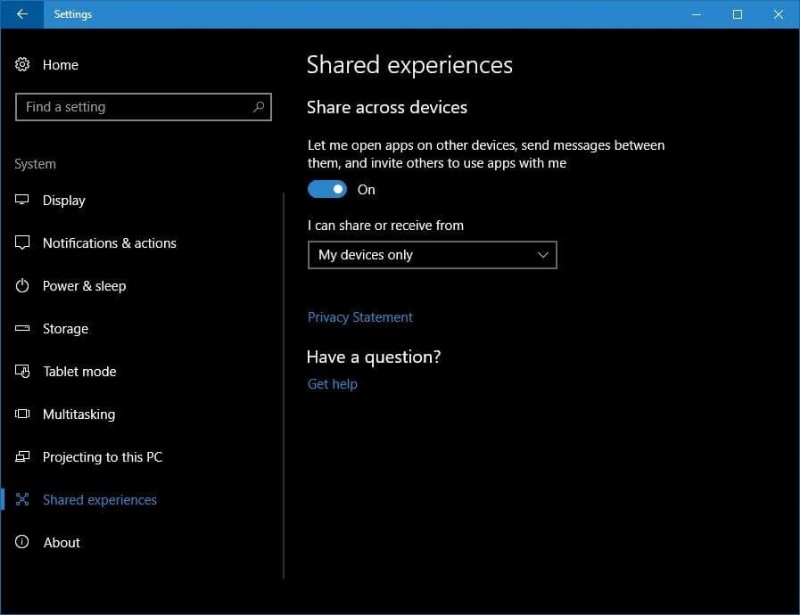Expand the share or receive from selector
Image resolution: width=800 pixels, height=615 pixels.
[x=432, y=255]
